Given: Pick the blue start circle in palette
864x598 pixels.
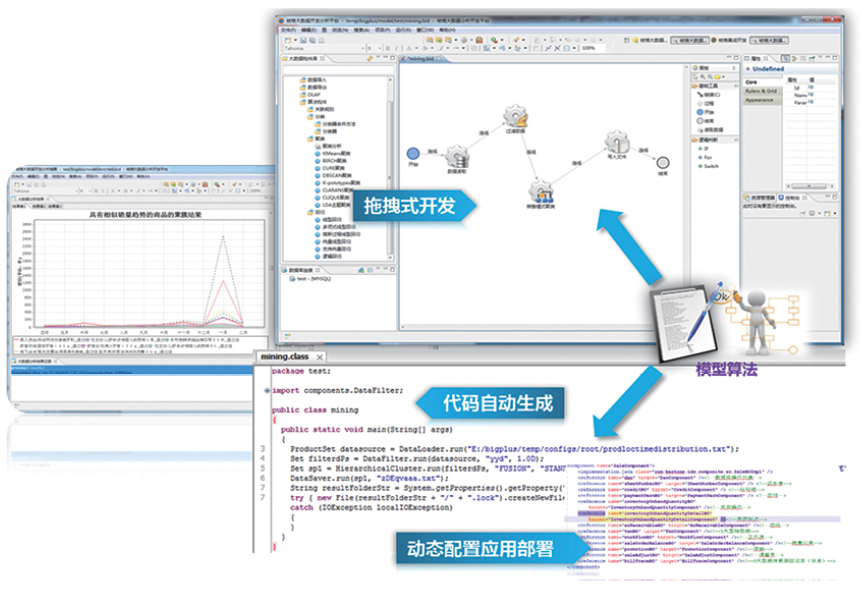Looking at the screenshot, I should tap(700, 112).
